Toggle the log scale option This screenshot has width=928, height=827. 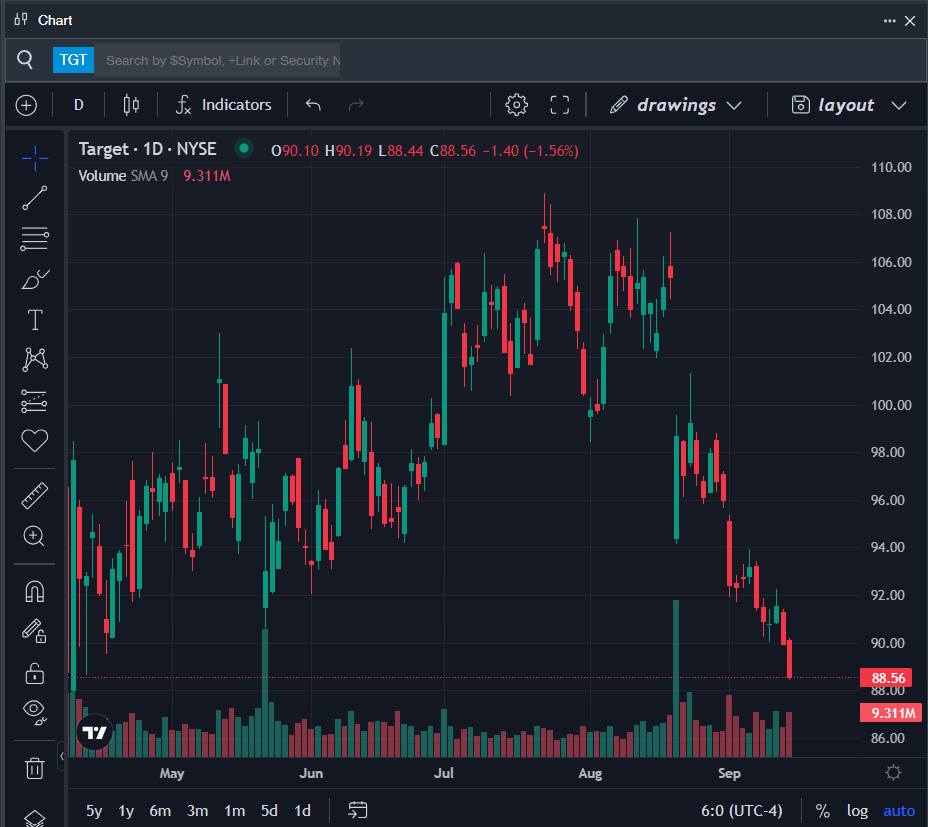coord(857,811)
